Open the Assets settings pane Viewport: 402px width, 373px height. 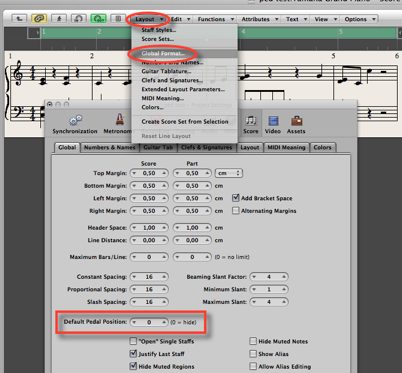pyautogui.click(x=296, y=124)
